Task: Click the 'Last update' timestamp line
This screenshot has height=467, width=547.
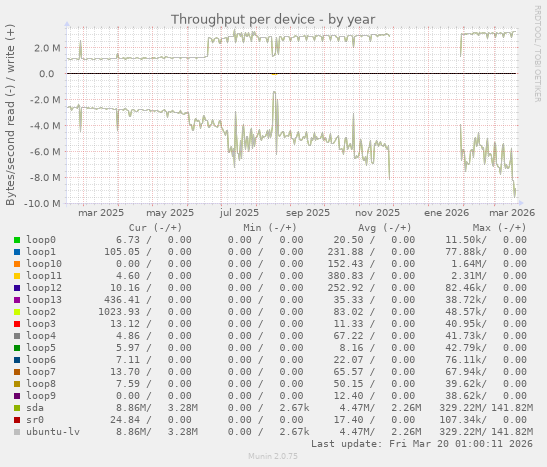Action: [422, 444]
